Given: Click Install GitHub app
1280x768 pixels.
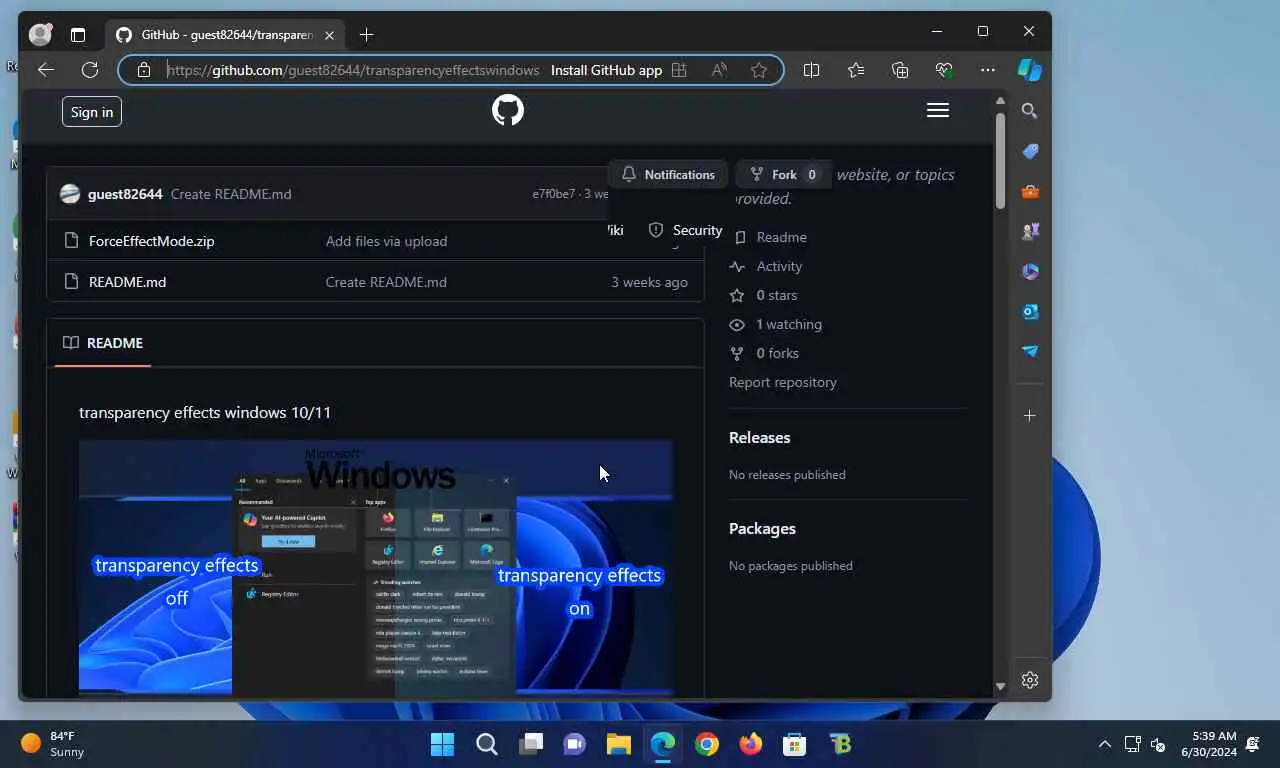Looking at the screenshot, I should 606,70.
